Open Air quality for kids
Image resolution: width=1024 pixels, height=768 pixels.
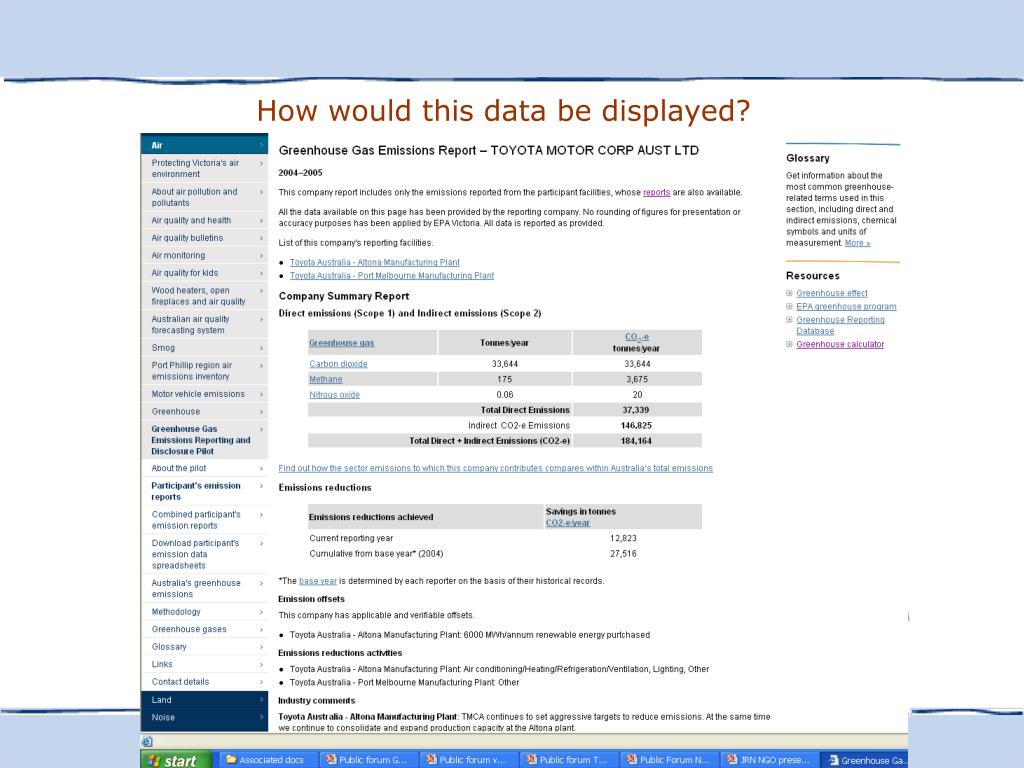[204, 273]
